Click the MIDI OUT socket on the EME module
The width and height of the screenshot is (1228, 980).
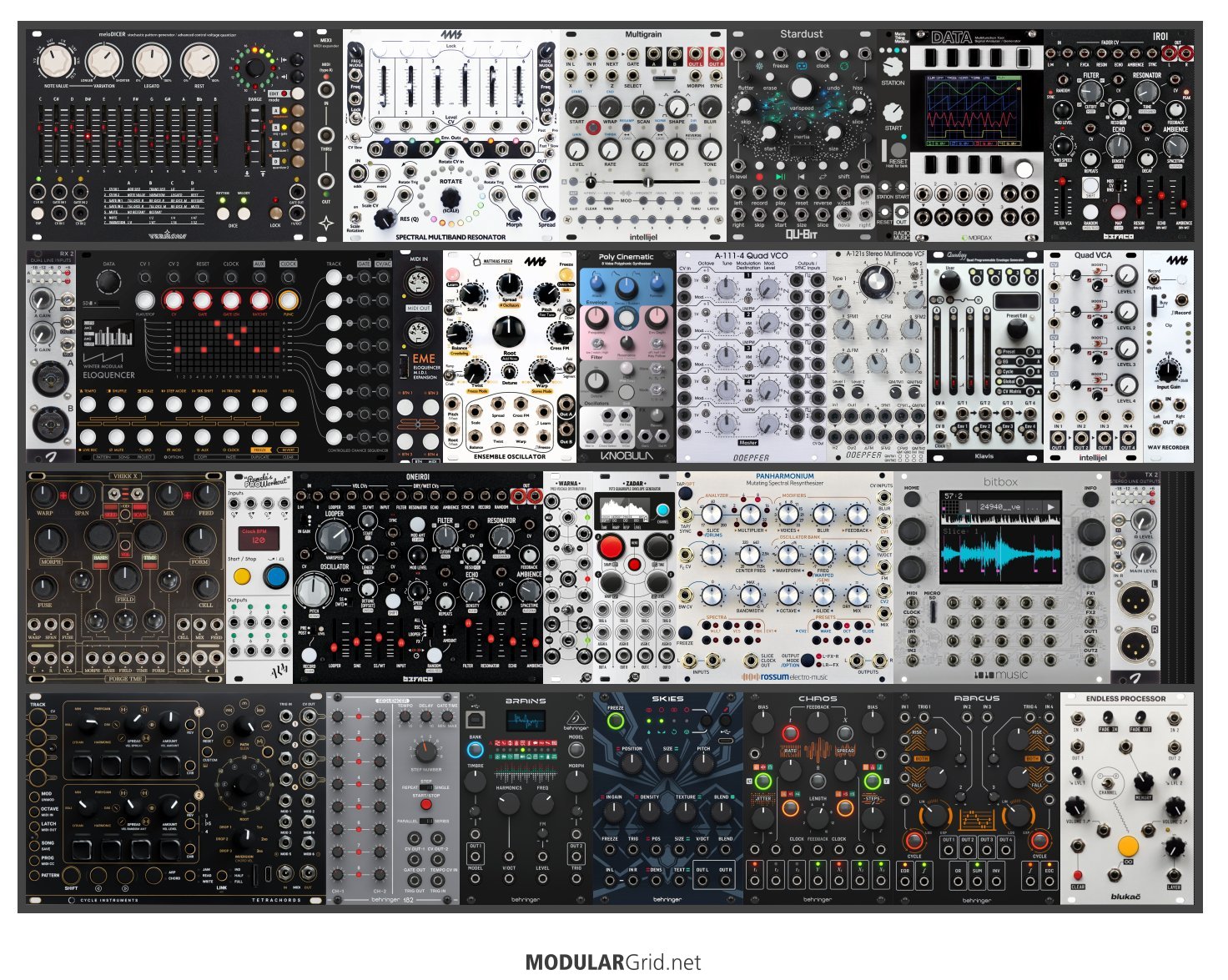[419, 334]
